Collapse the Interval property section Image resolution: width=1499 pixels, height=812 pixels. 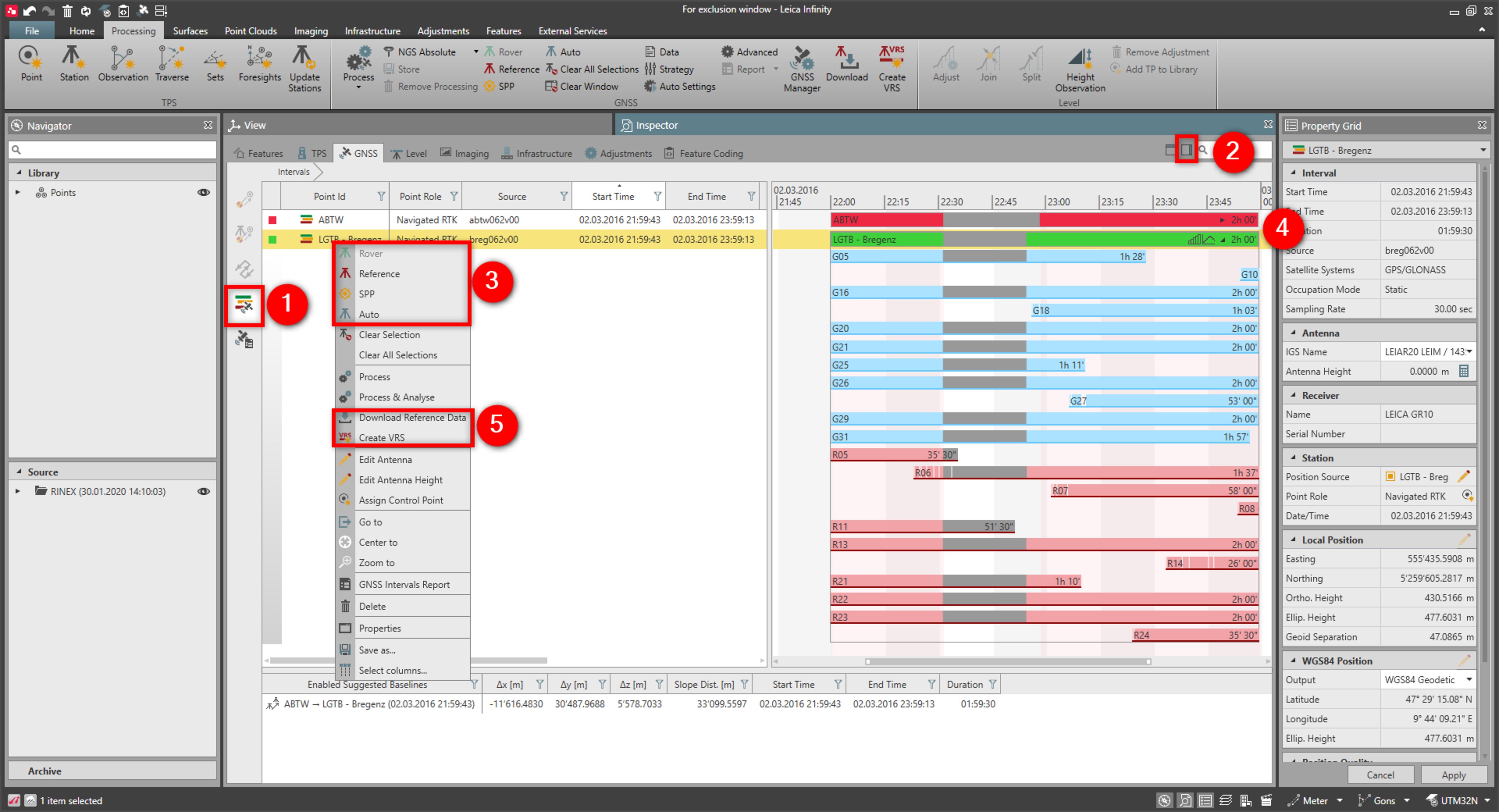[x=1293, y=173]
